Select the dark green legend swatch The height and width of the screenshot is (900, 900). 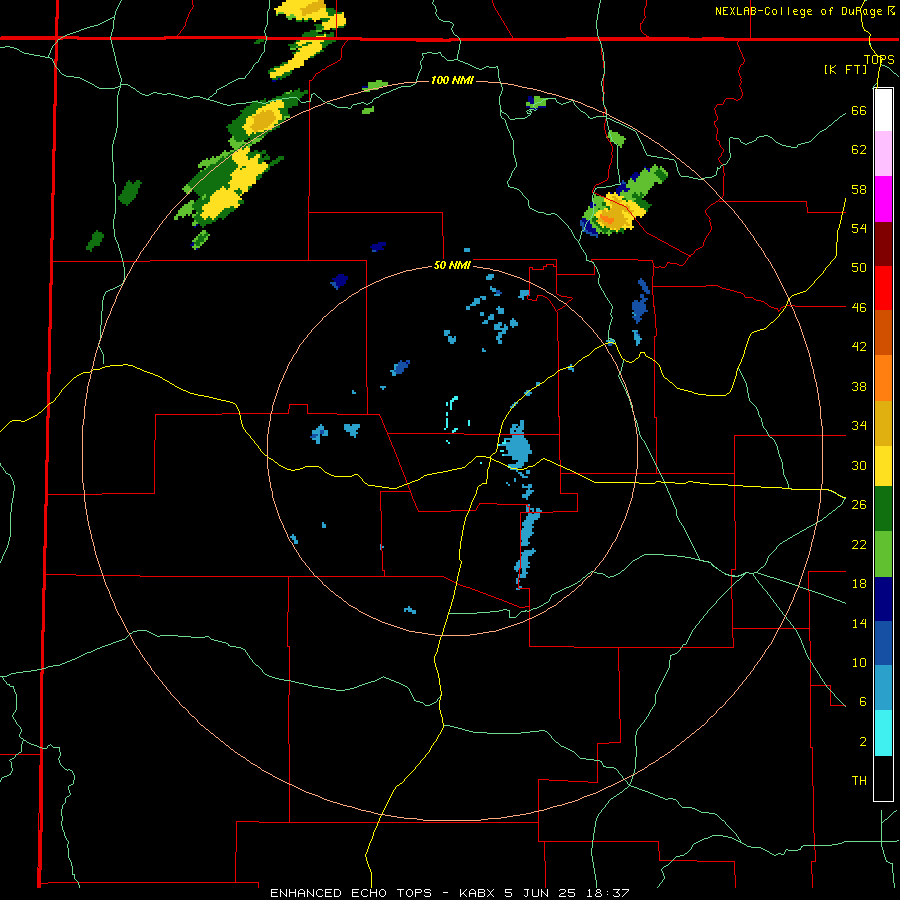tap(883, 509)
